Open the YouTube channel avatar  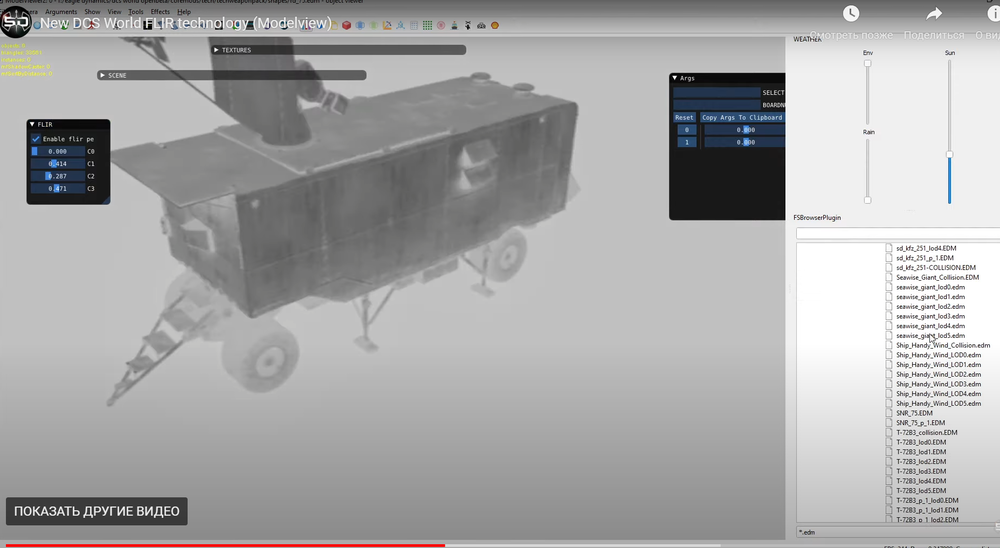15,23
